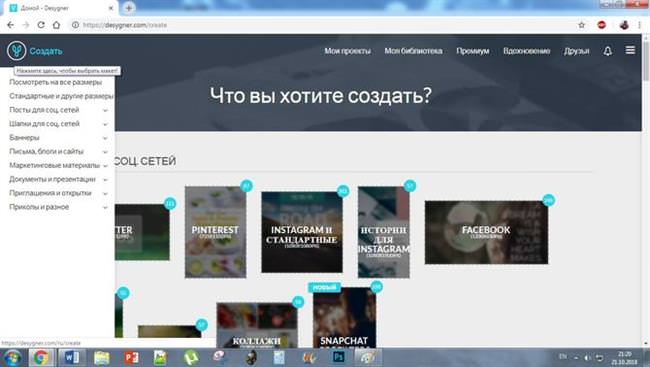
Task: Click the uTorrent taskbar icon
Action: tap(191, 357)
